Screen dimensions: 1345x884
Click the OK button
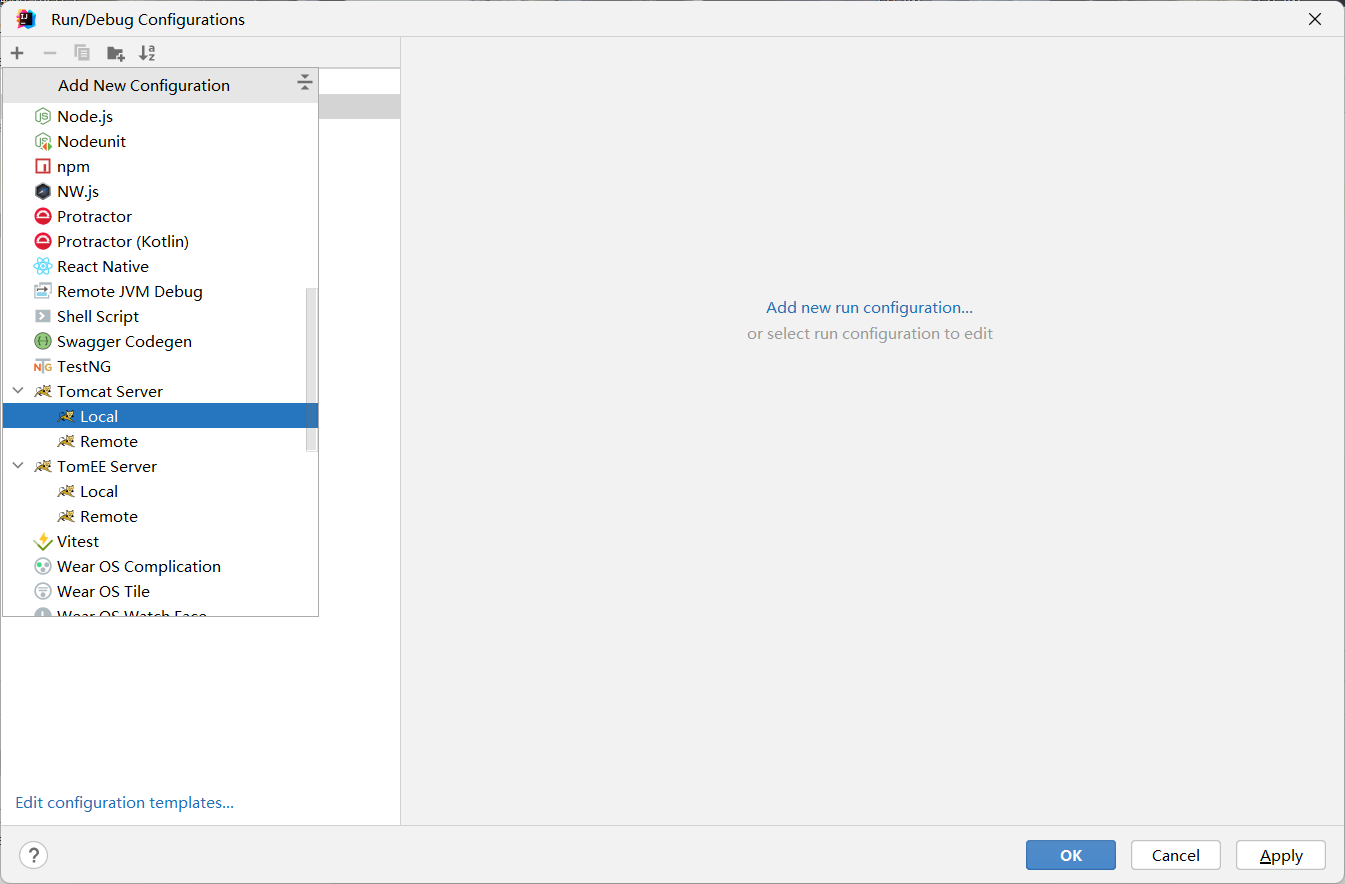1071,855
